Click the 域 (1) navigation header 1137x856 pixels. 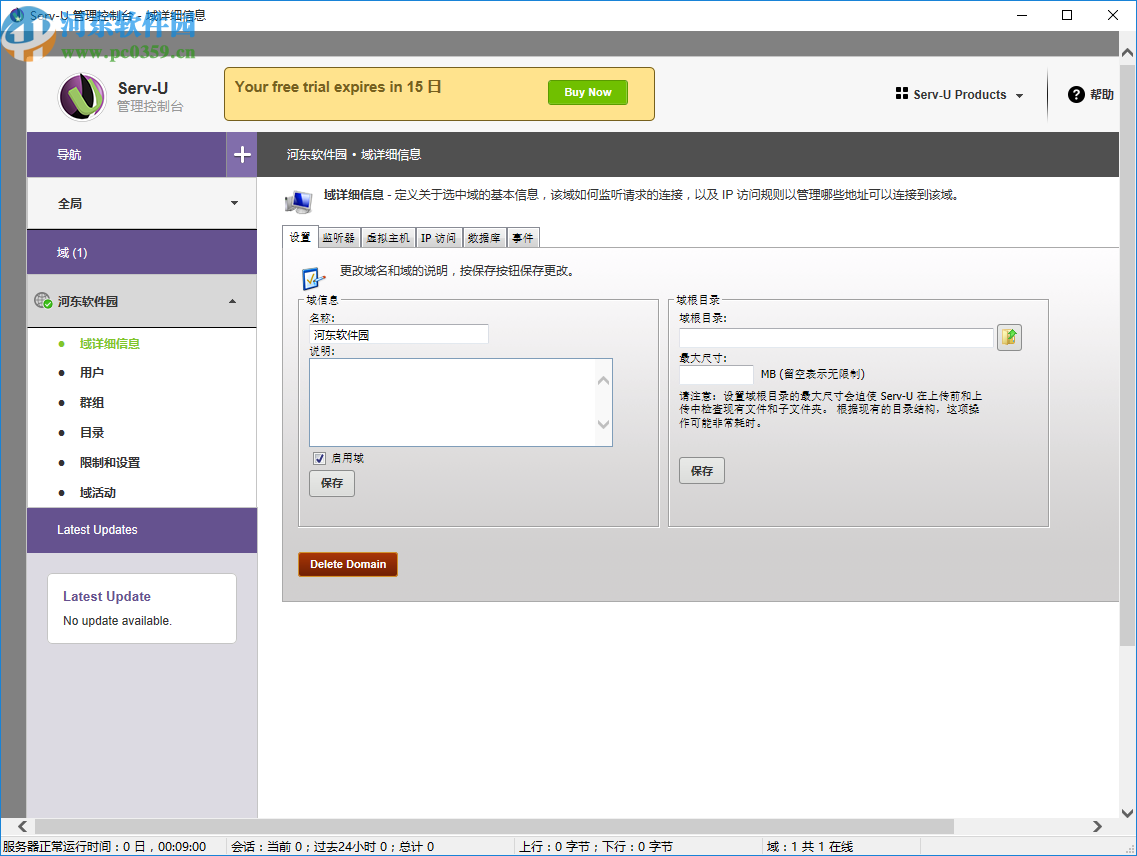tap(142, 252)
